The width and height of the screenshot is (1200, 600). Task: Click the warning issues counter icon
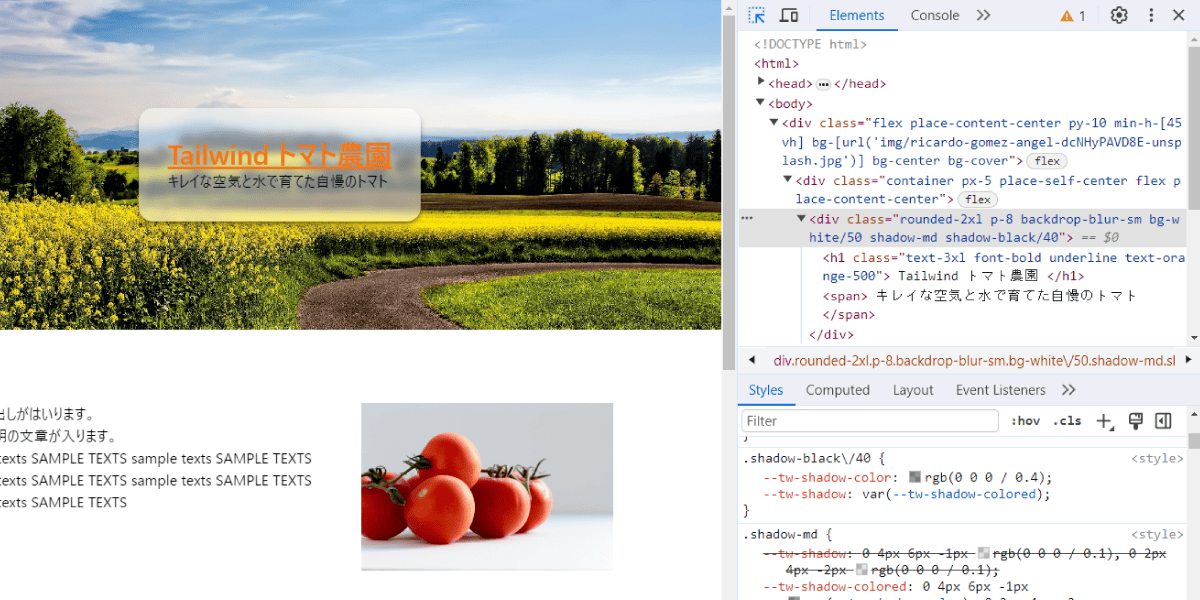(x=1073, y=15)
